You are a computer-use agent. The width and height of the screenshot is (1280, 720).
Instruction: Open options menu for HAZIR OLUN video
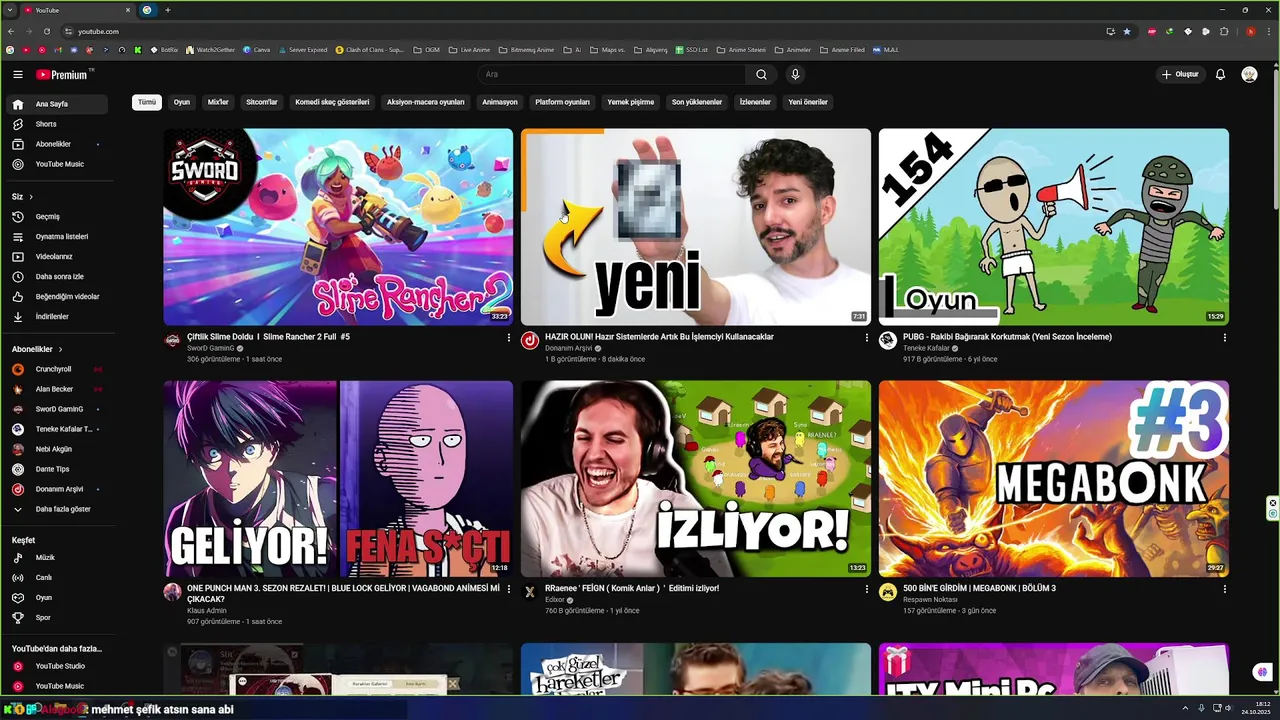(x=867, y=338)
